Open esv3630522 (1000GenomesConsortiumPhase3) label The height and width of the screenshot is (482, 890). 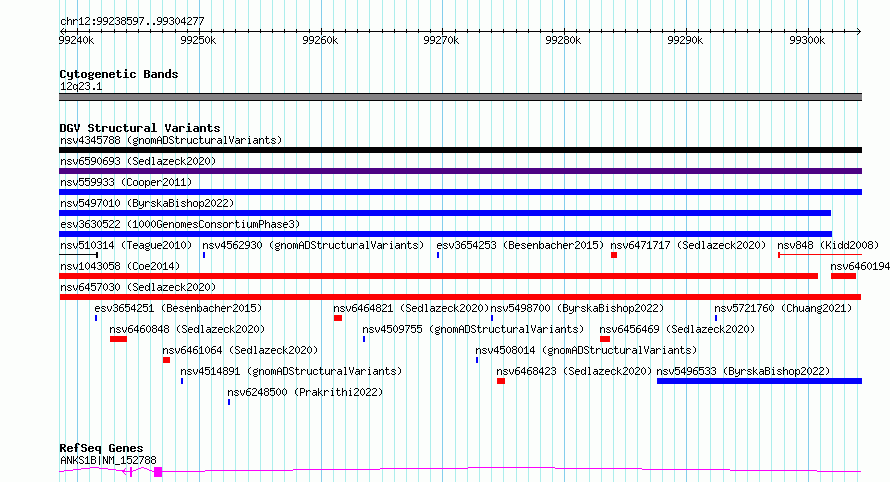(x=180, y=224)
